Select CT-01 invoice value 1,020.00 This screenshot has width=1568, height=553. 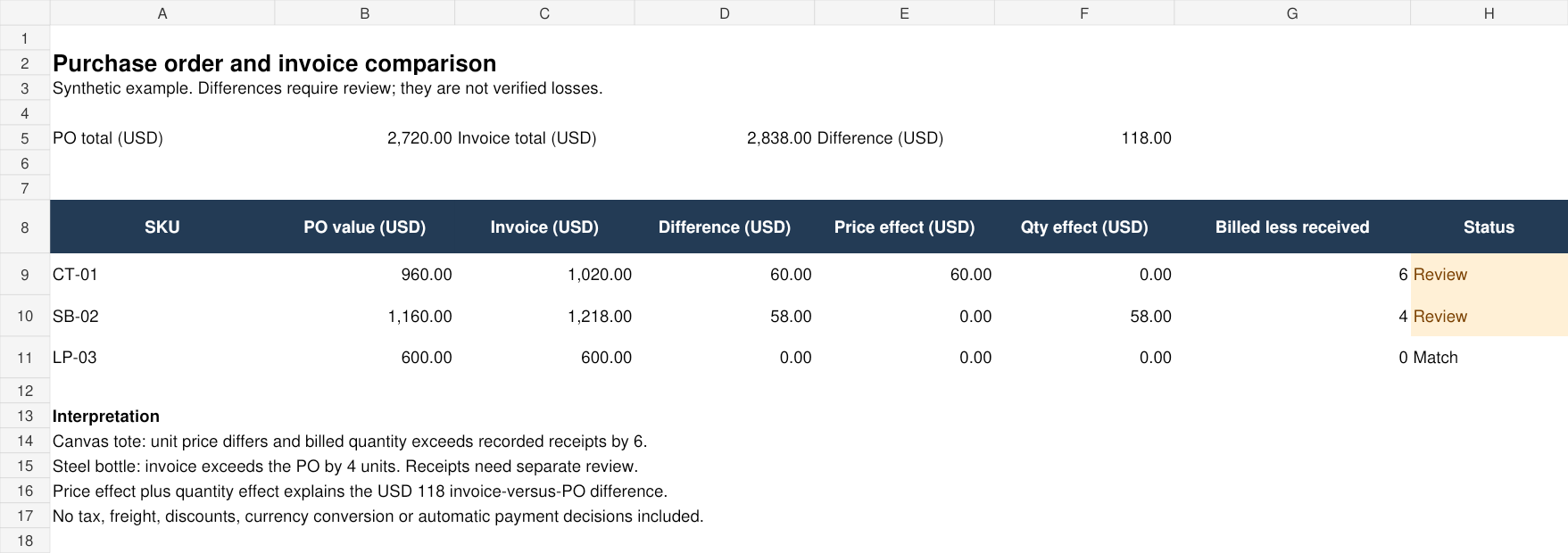pyautogui.click(x=544, y=275)
